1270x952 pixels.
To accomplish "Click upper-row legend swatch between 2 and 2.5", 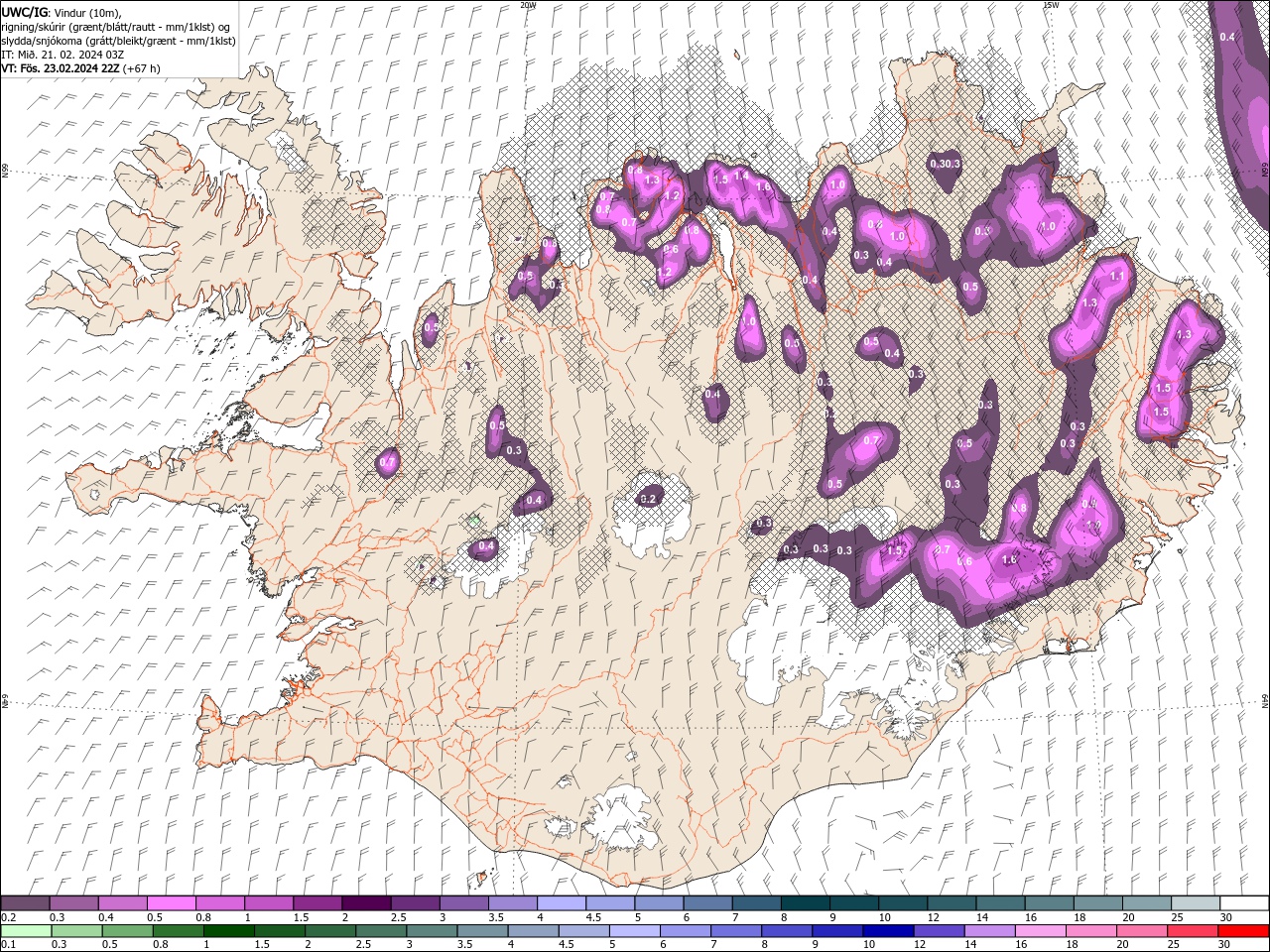I will 366,903.
